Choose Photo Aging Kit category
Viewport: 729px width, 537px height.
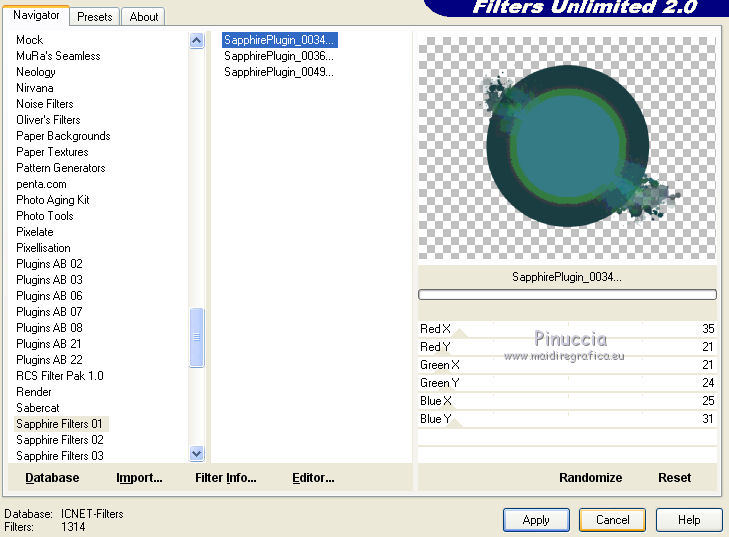pyautogui.click(x=53, y=200)
